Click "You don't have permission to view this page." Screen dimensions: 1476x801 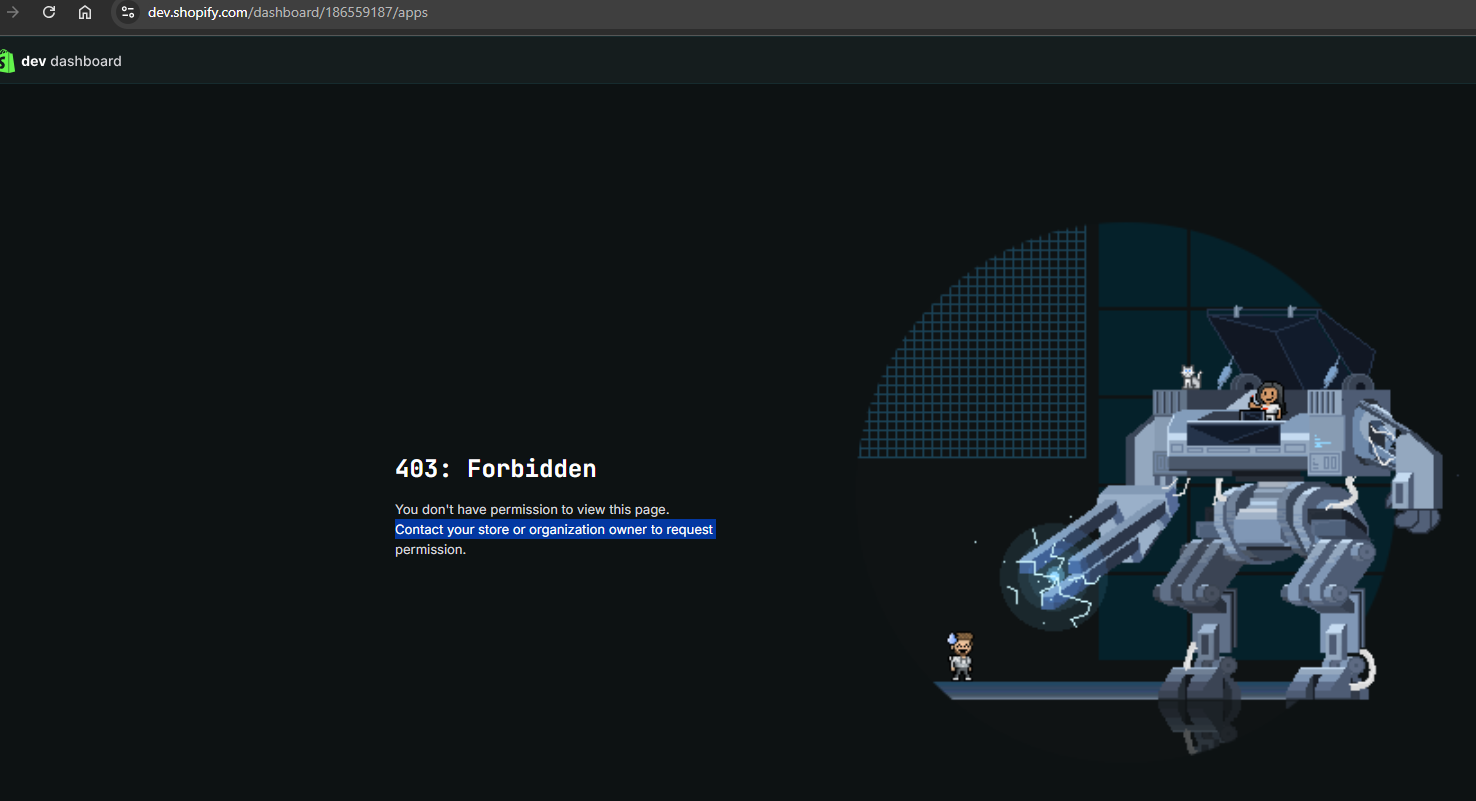(x=532, y=510)
